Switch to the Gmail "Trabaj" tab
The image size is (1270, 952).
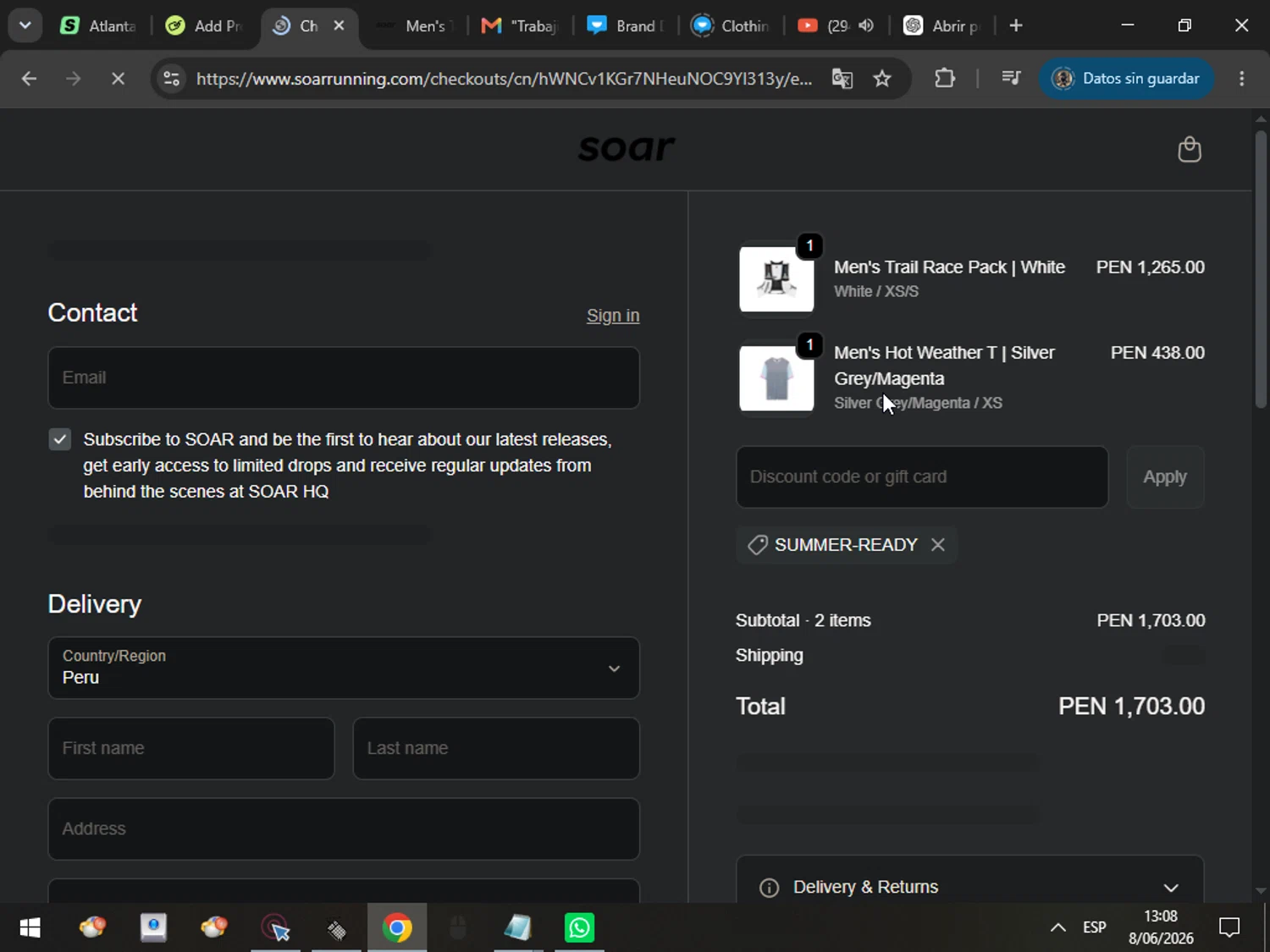(x=520, y=25)
